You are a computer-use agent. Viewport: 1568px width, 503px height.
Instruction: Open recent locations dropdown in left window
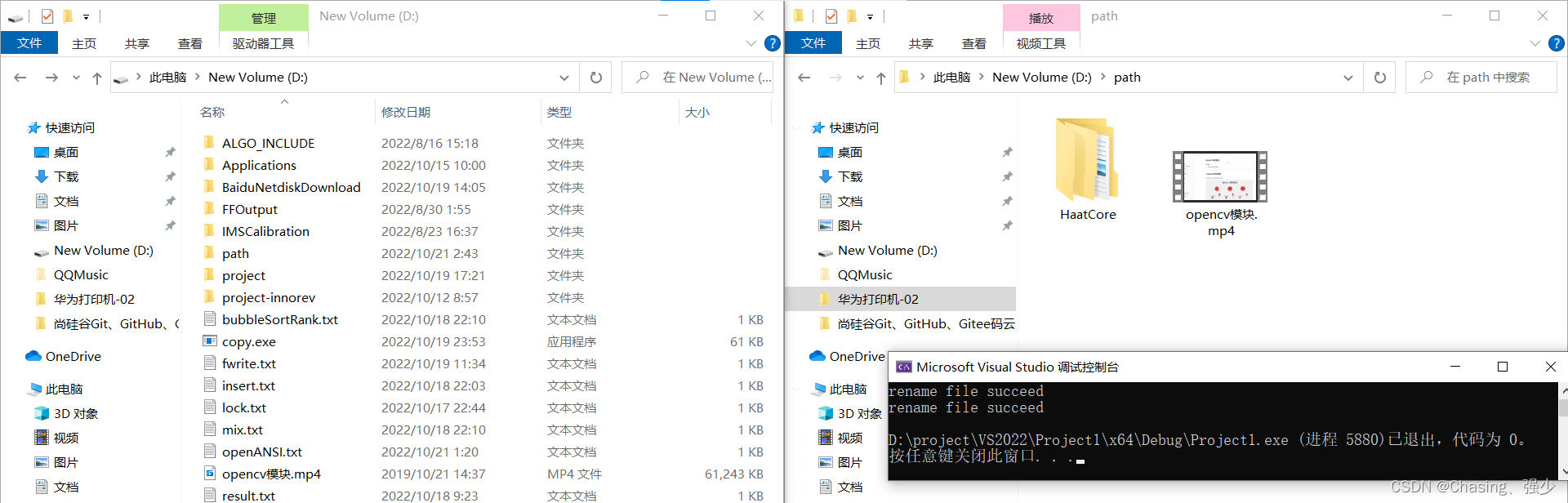[x=76, y=78]
